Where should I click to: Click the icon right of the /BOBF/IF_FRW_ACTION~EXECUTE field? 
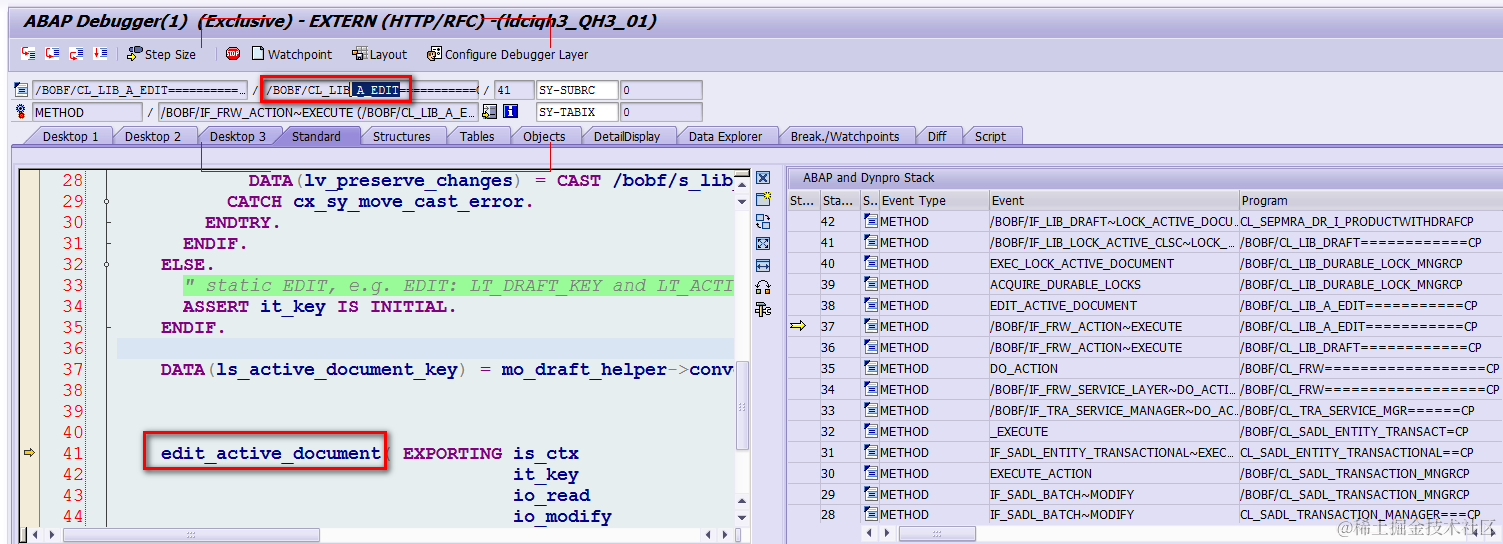[x=490, y=112]
